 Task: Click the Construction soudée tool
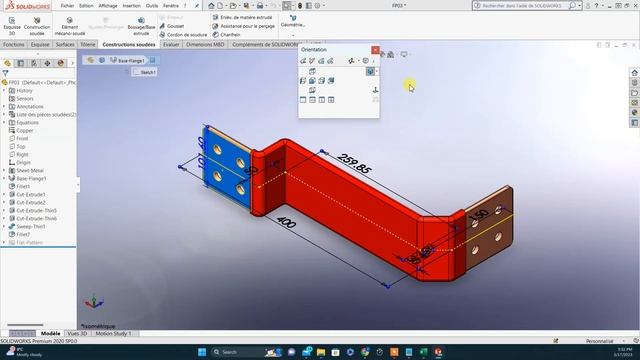pyautogui.click(x=37, y=26)
